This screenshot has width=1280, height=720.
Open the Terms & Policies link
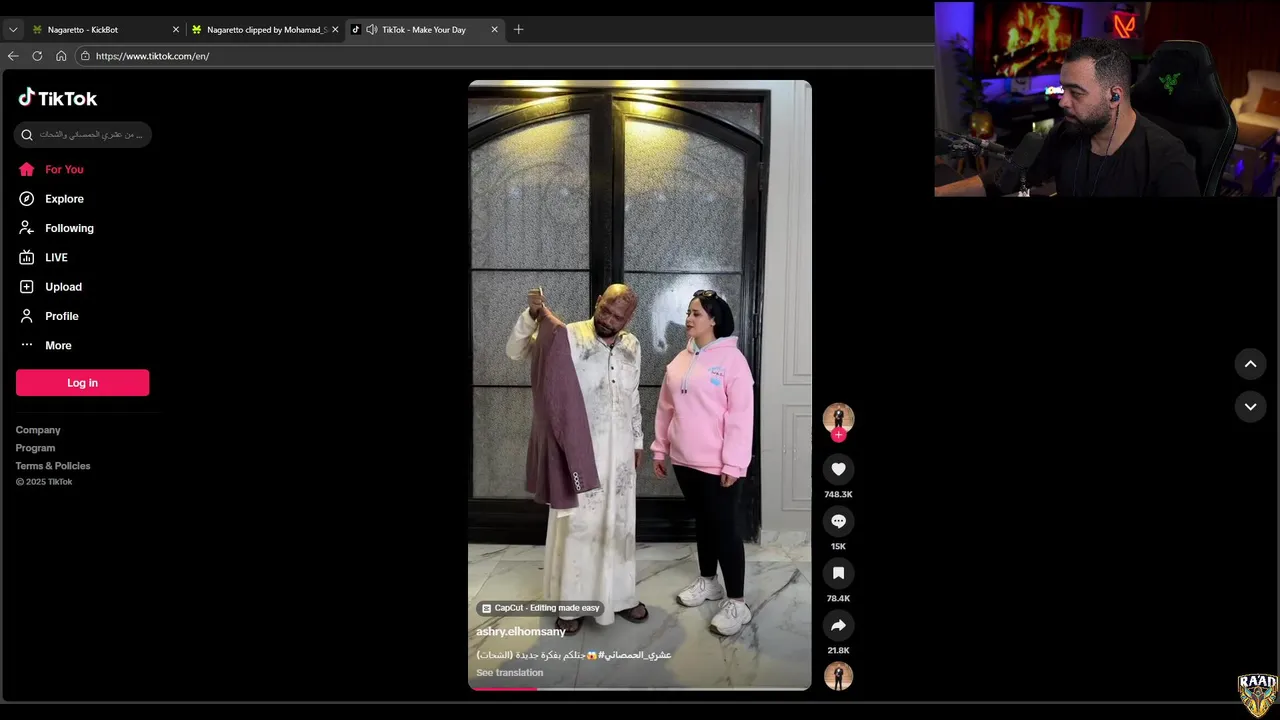(x=53, y=466)
